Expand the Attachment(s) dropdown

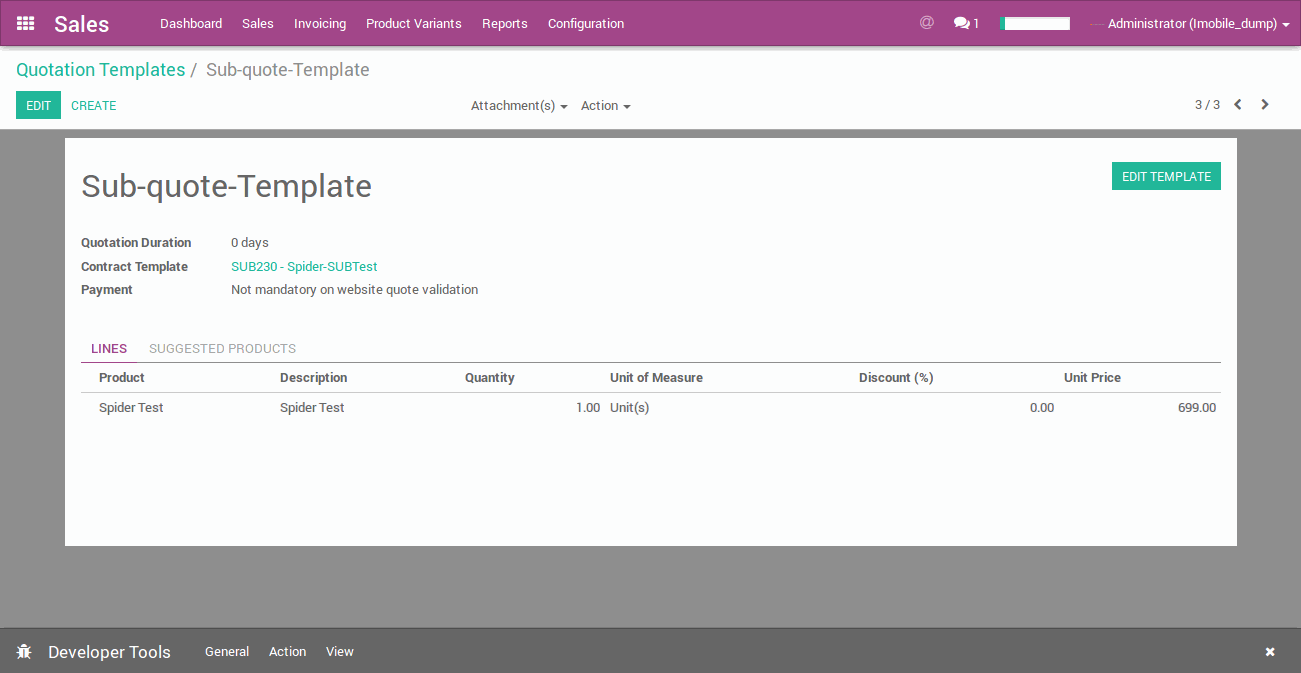click(x=519, y=106)
